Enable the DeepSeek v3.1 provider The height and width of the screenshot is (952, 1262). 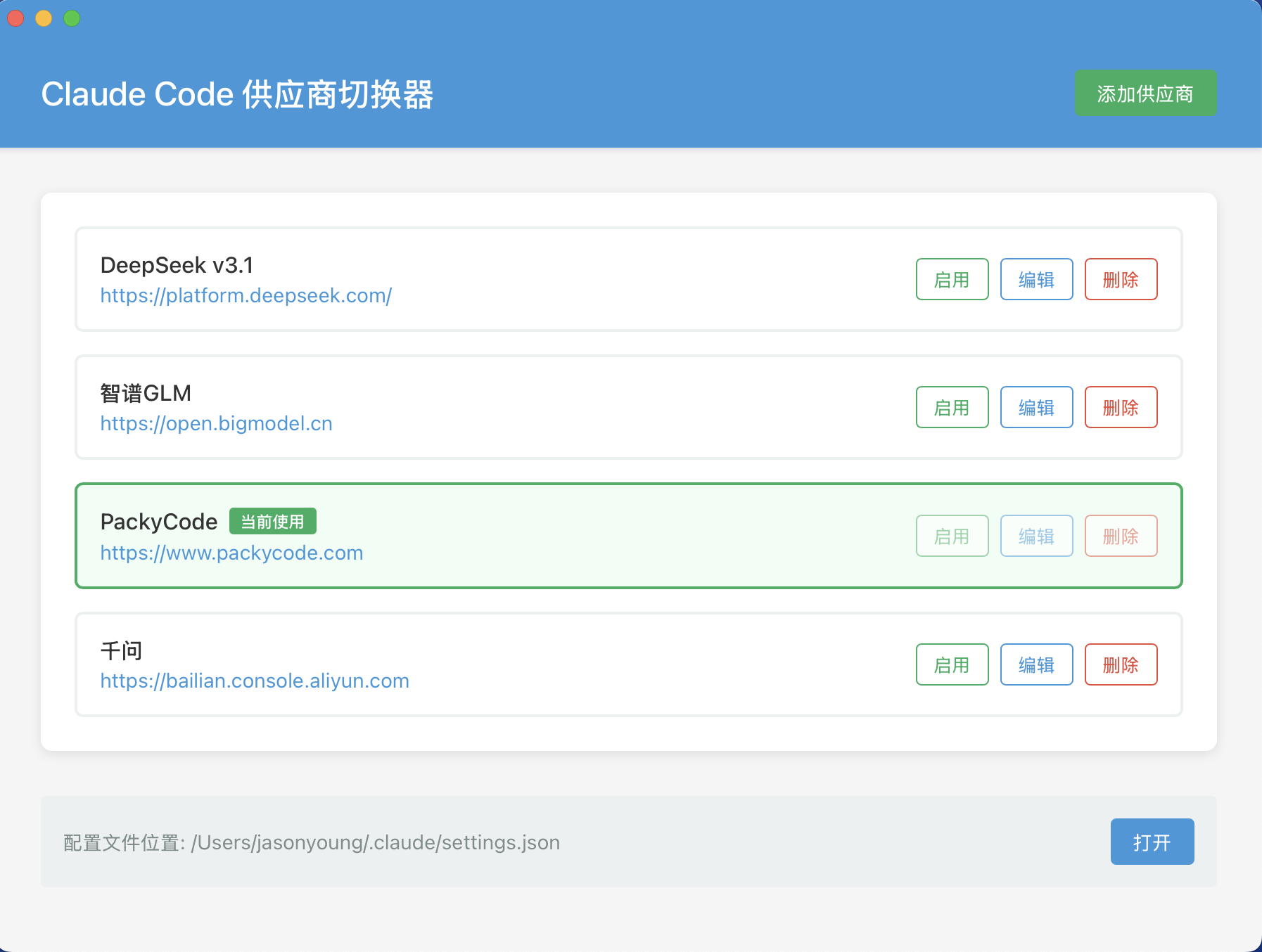(952, 279)
